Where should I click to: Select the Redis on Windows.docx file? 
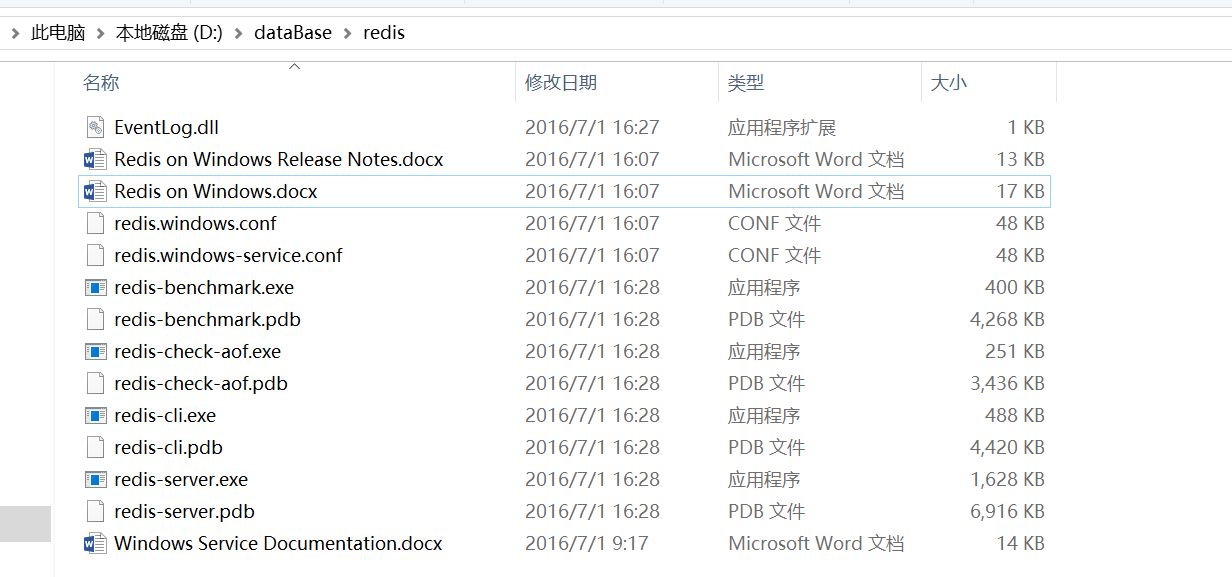216,191
